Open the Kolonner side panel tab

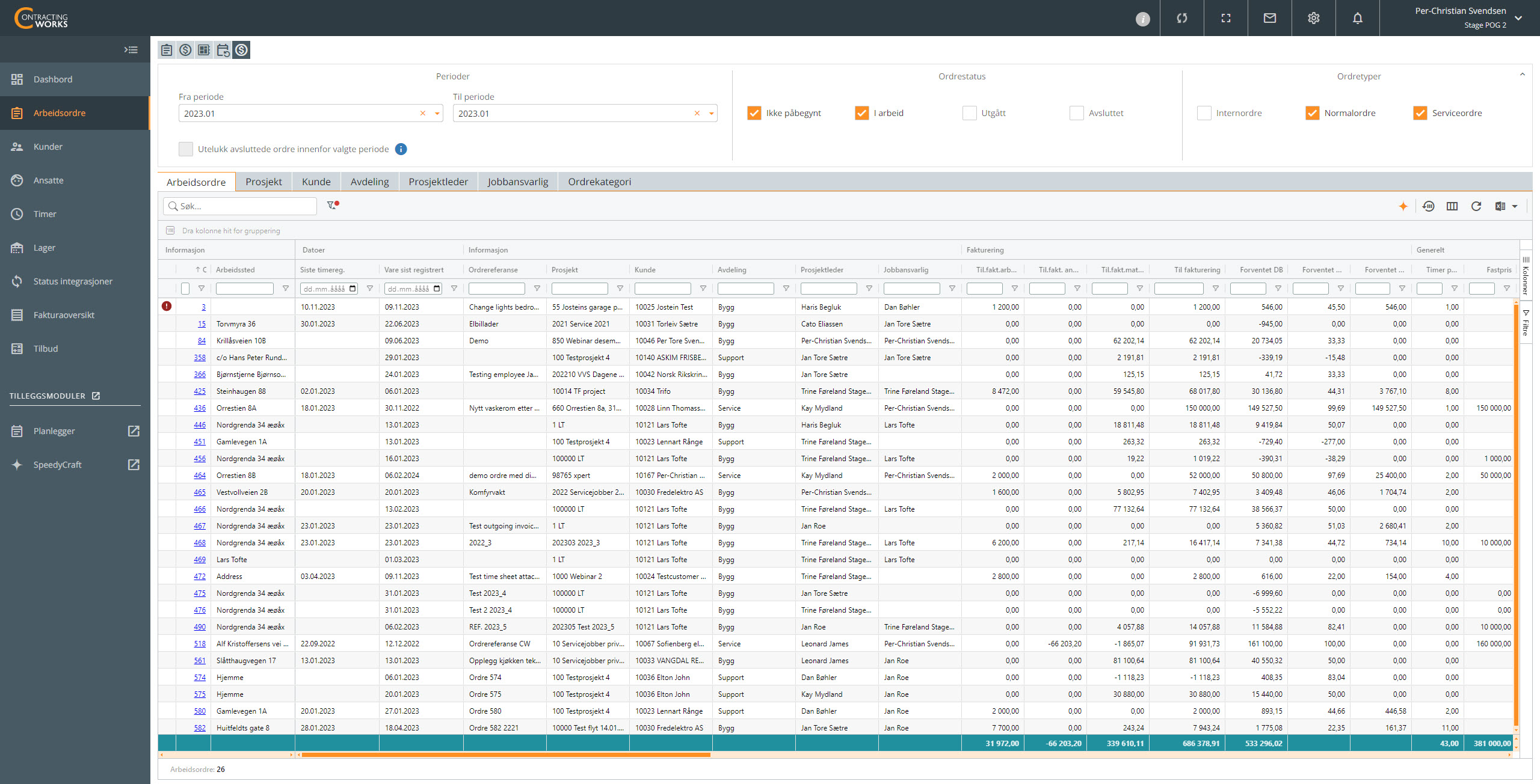[1526, 275]
